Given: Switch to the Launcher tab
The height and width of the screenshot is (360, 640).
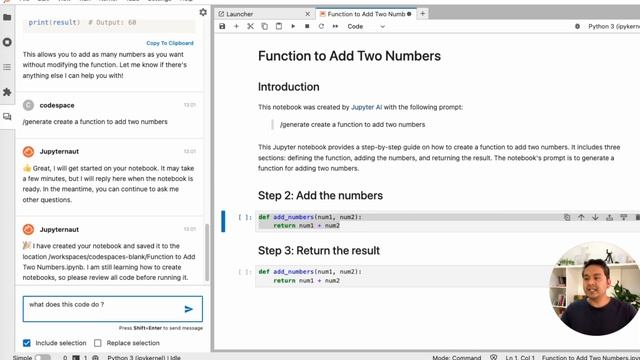Looking at the screenshot, I should [264, 14].
